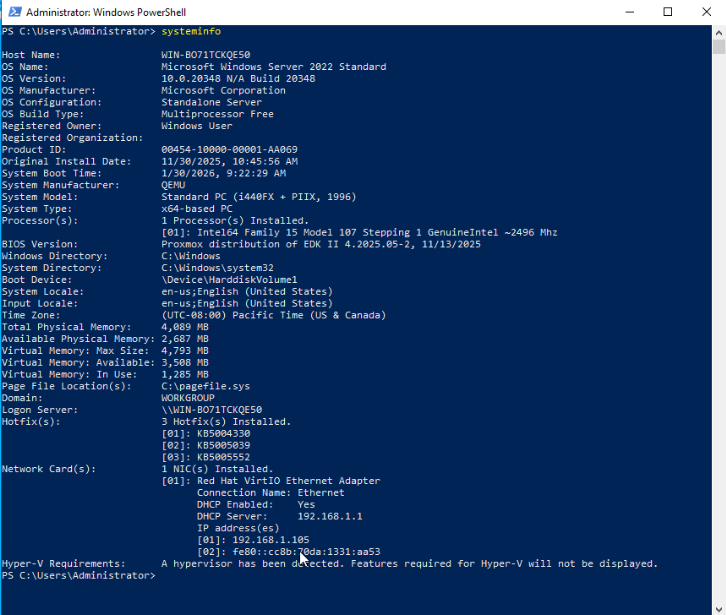Screen dimensions: 726x615
Task: Click 'Microsoft Corporation' value
Action: (x=223, y=91)
